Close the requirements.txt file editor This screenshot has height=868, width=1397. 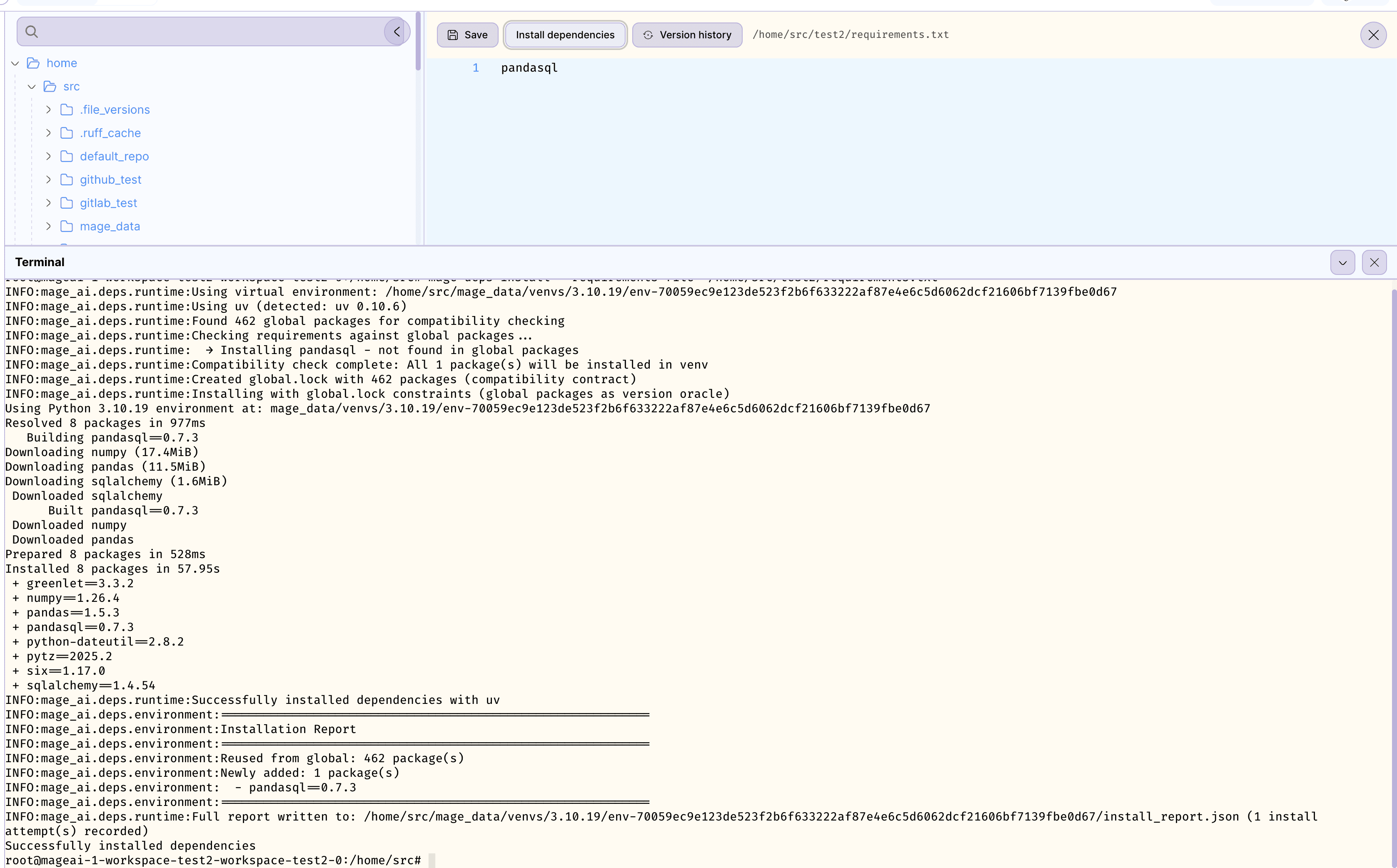coord(1373,35)
